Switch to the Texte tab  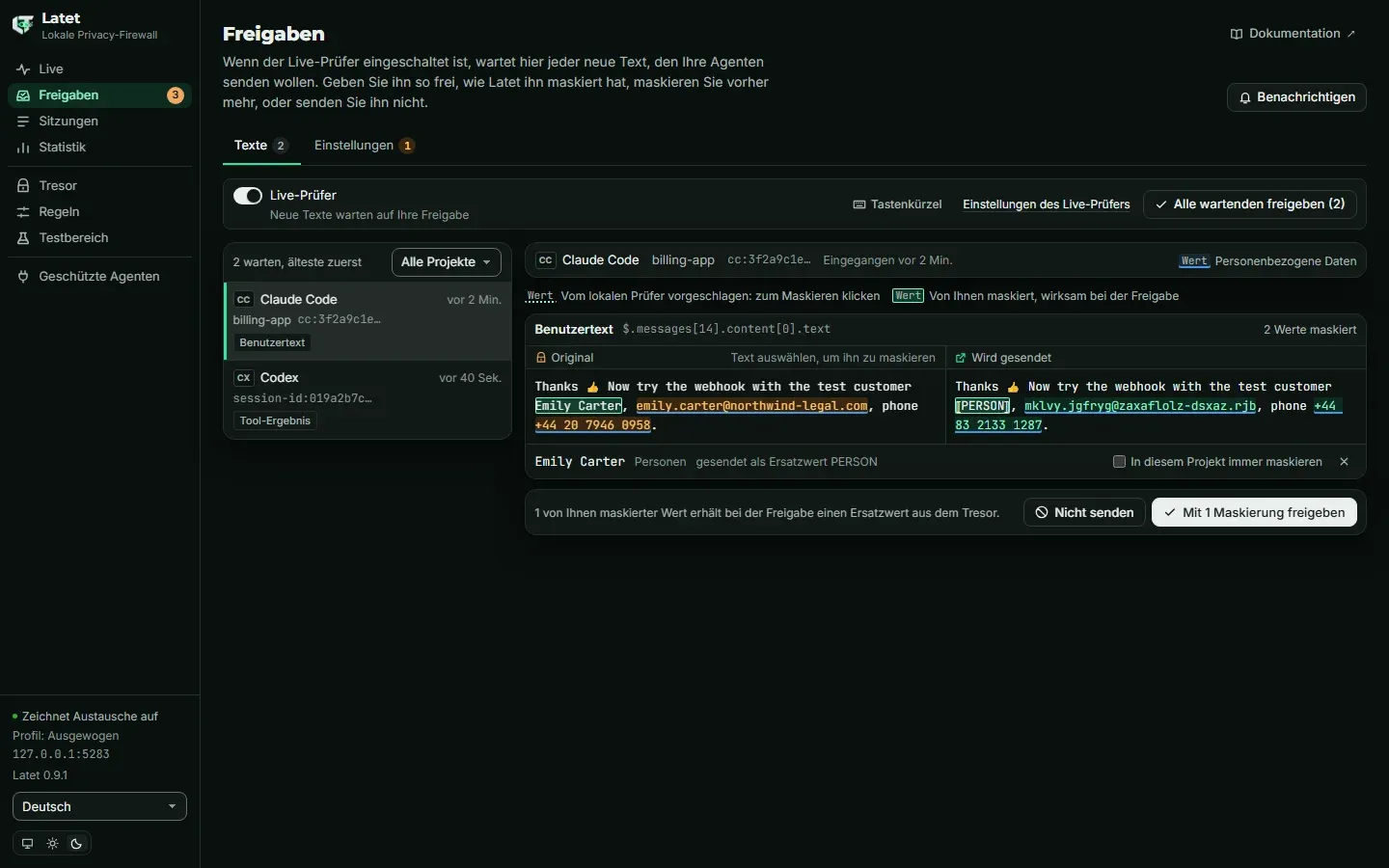click(x=261, y=146)
